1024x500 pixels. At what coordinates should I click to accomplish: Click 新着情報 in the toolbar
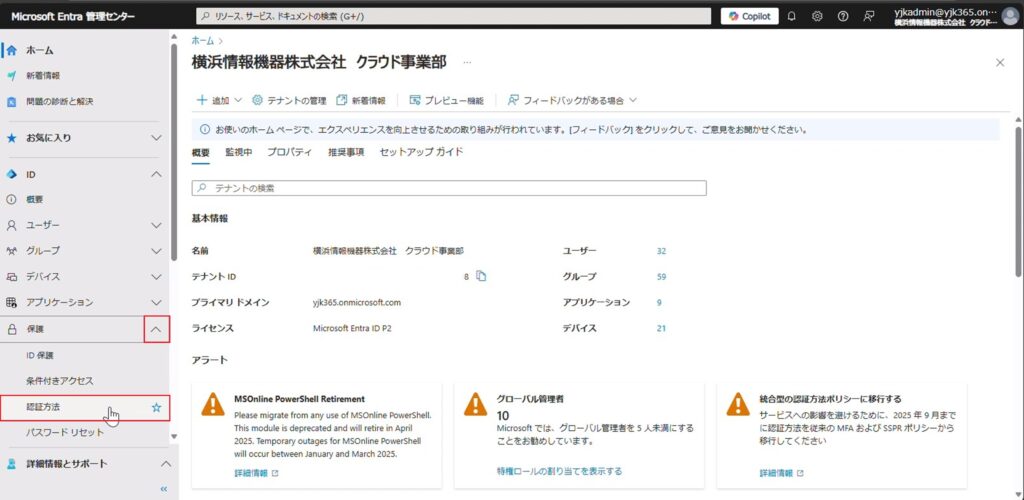361,101
